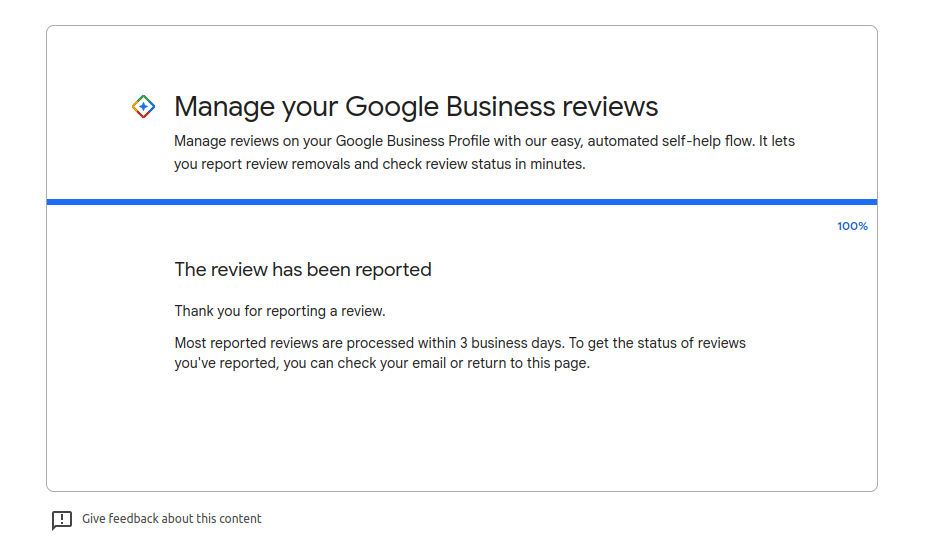Viewport: 929px width, 554px height.
Task: Click the feedback exclamation speech-bubble icon
Action: (x=62, y=520)
